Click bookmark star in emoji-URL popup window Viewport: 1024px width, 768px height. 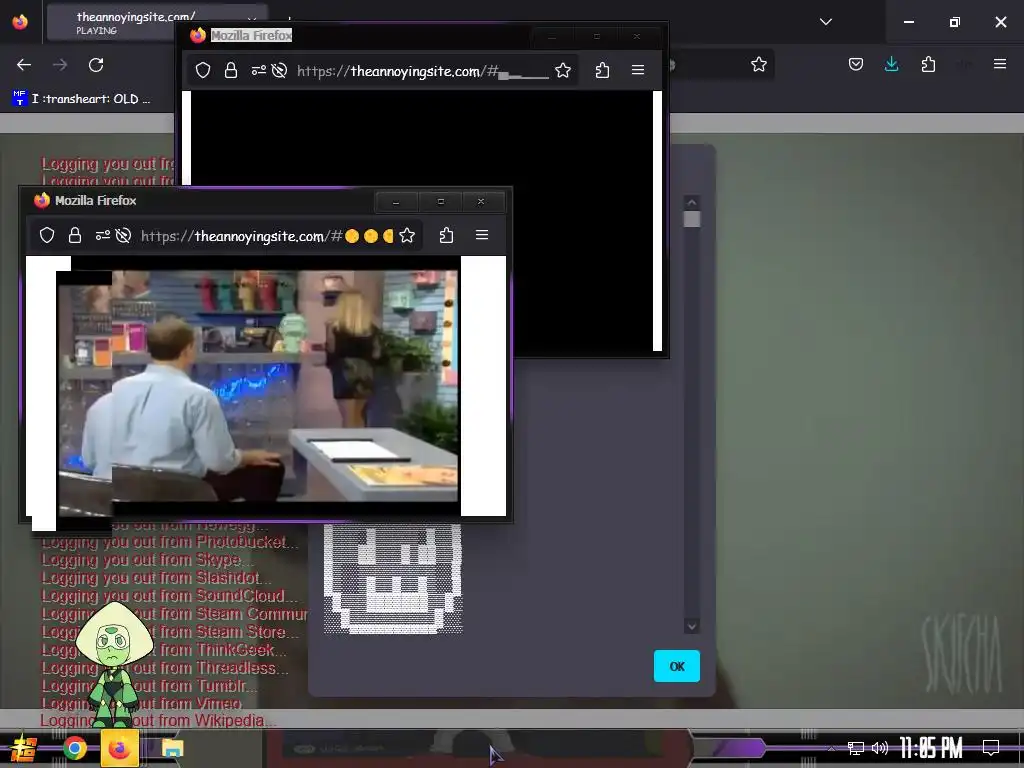(407, 235)
